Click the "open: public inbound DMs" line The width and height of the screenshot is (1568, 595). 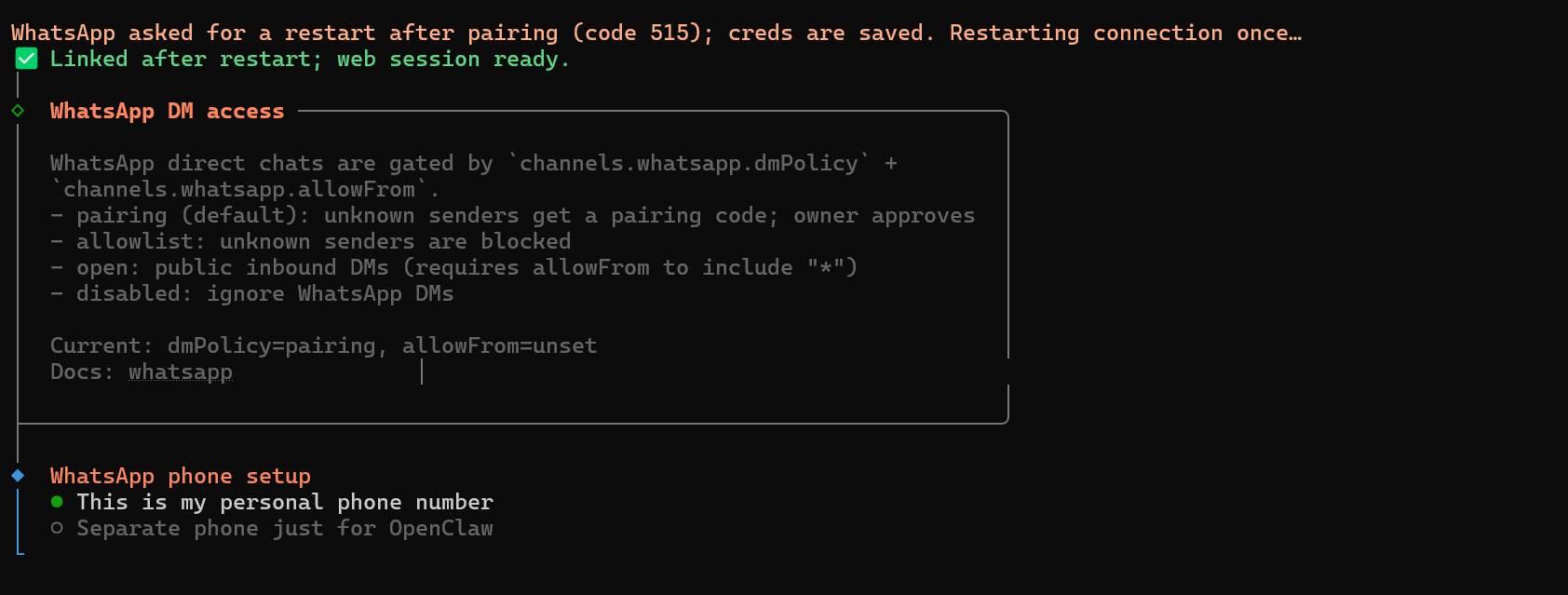[467, 267]
